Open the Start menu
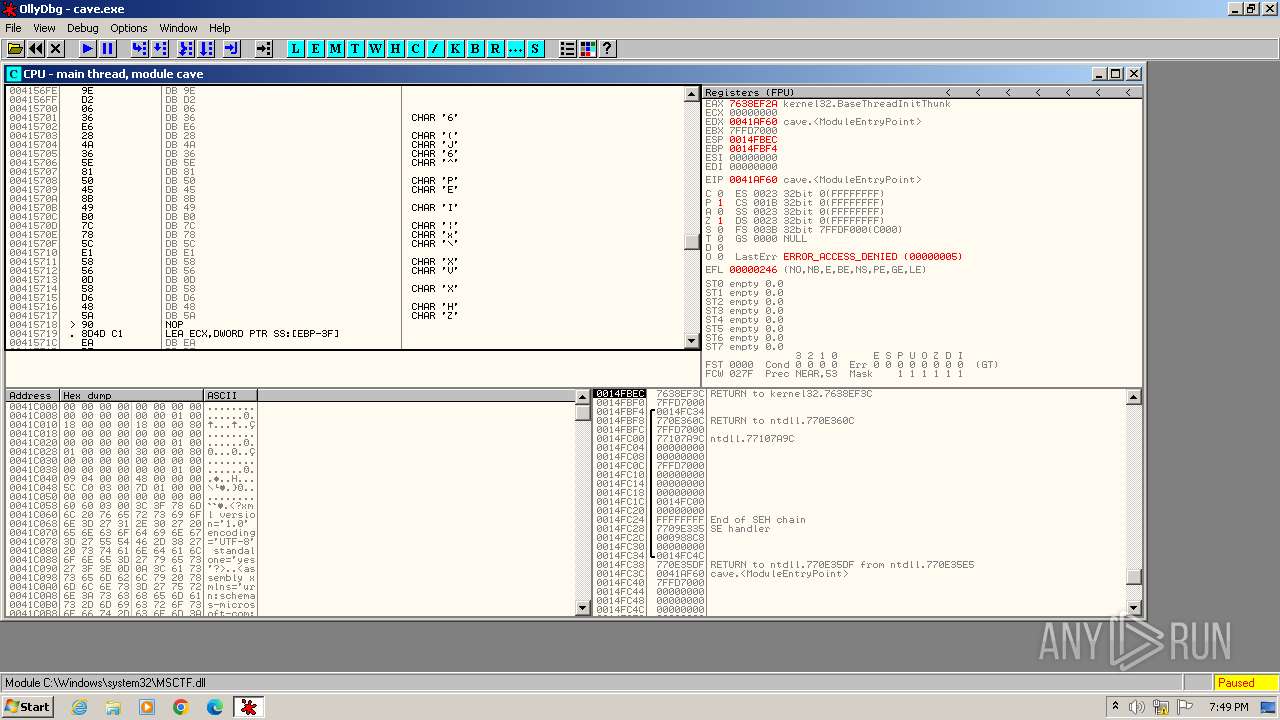The width and height of the screenshot is (1280, 720). (x=27, y=707)
